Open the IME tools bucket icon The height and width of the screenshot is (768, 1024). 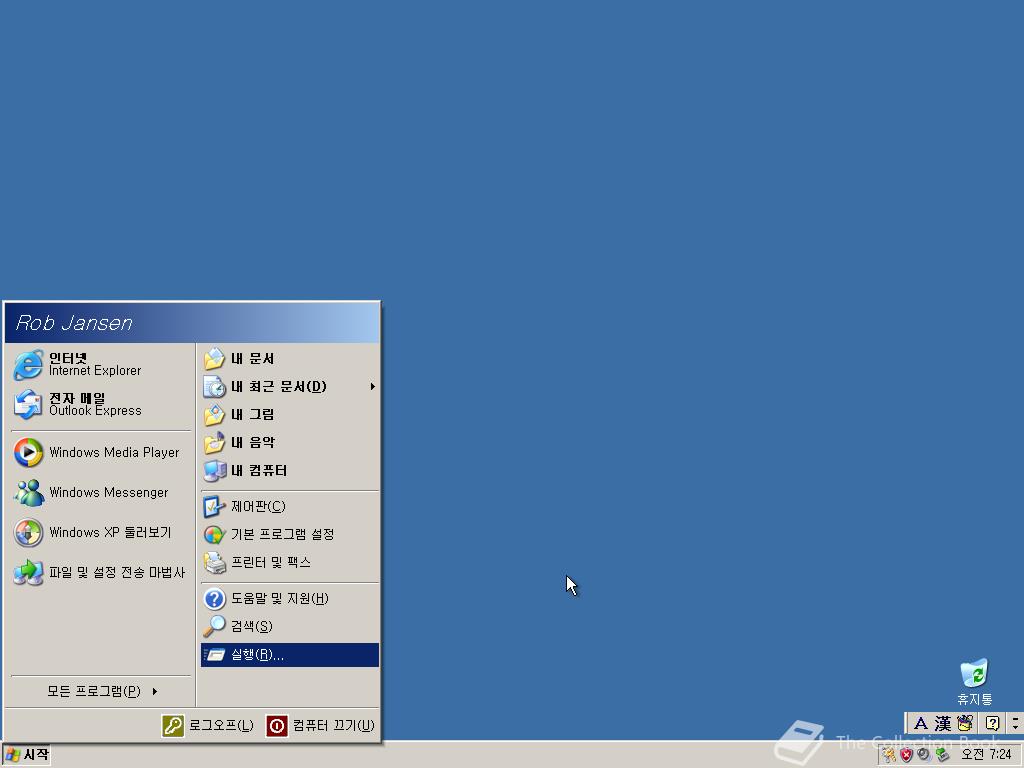(x=965, y=724)
